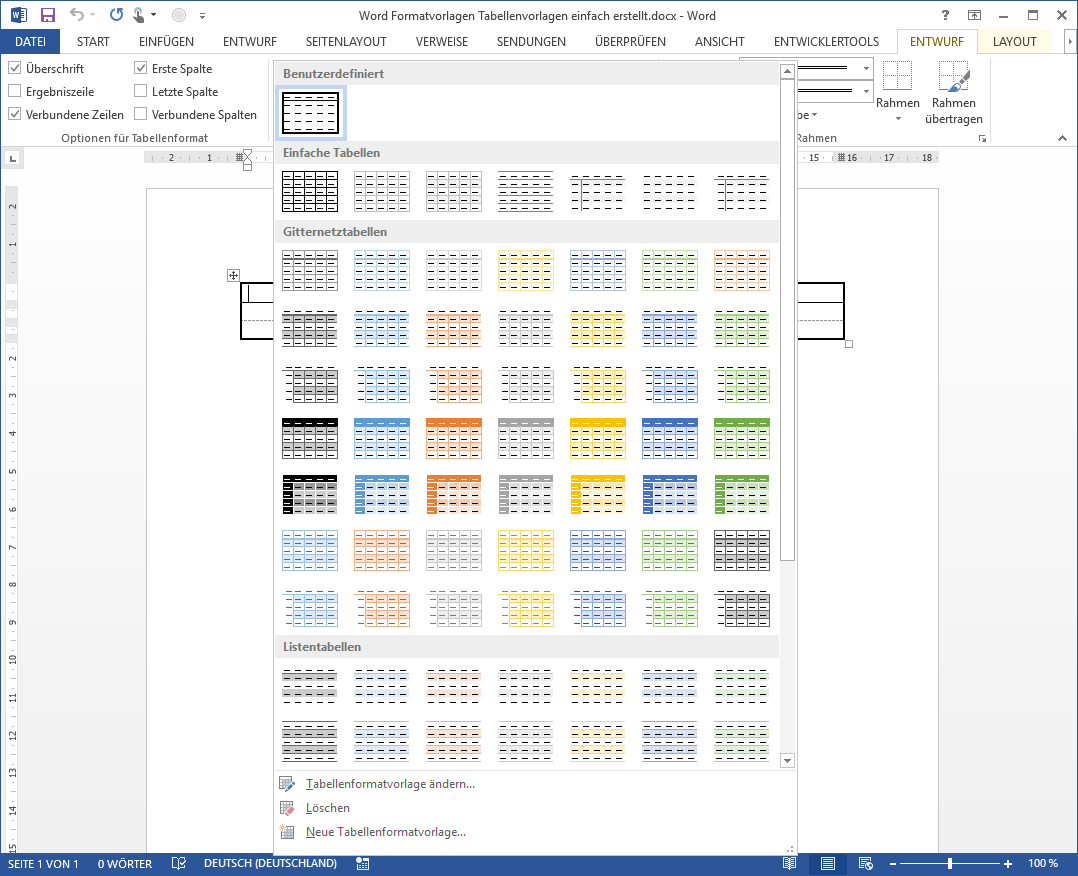Click the zoom in plus icon
Screen dimensions: 1078x876
[x=1008, y=864]
